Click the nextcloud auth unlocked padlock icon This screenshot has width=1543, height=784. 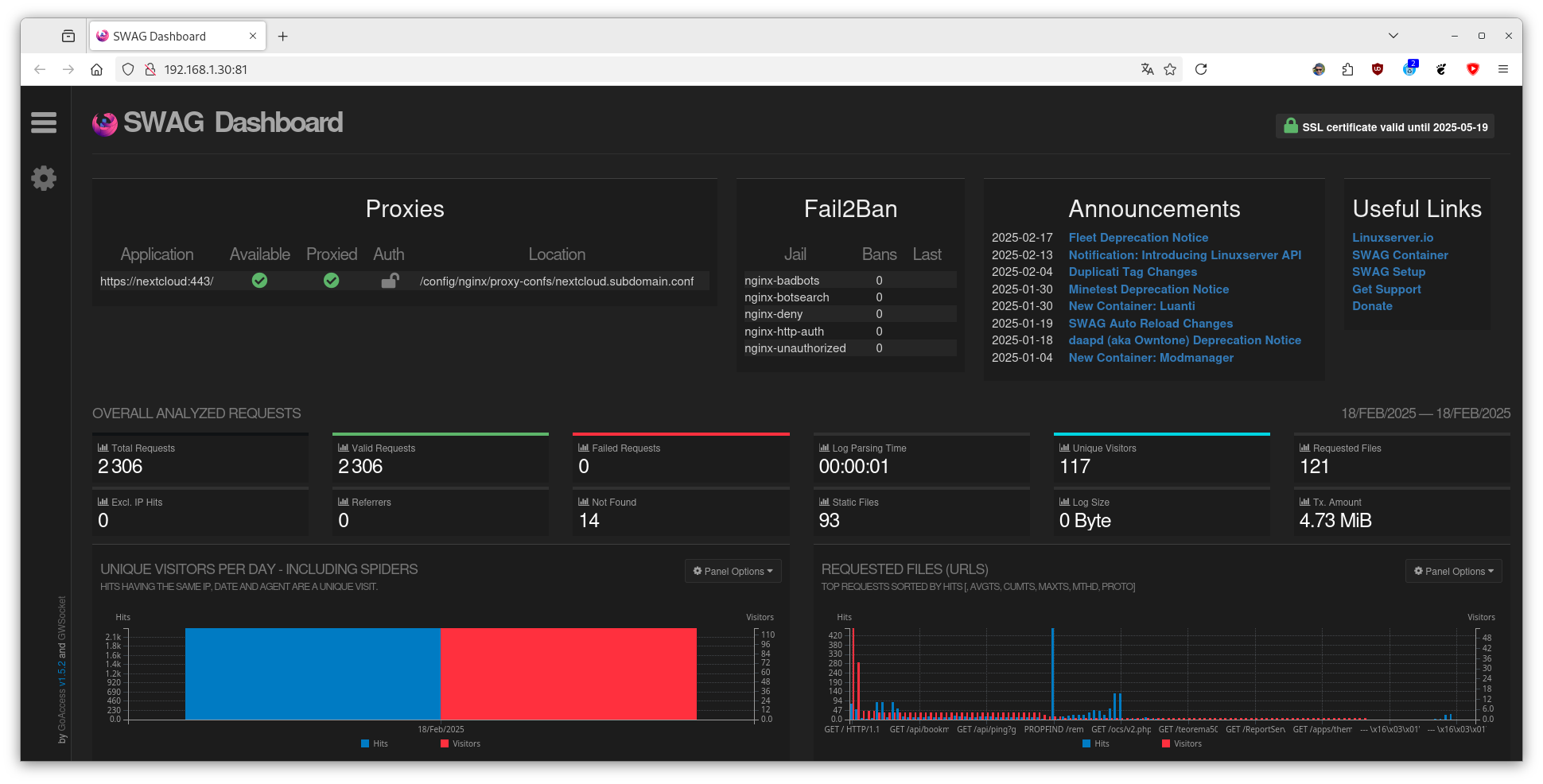[x=390, y=281]
